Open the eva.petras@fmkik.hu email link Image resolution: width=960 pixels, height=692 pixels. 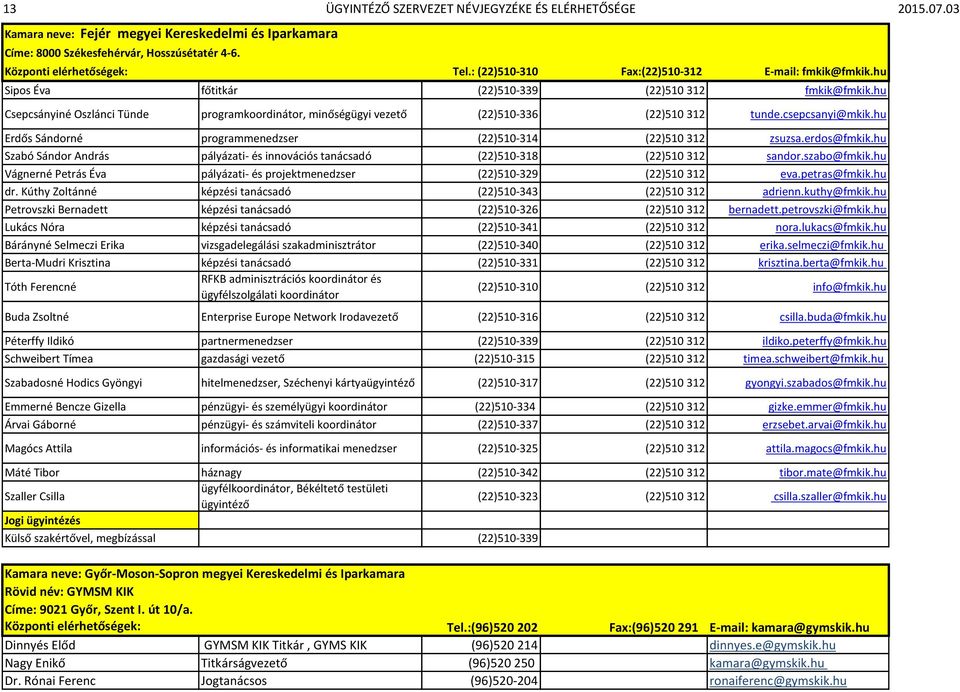(833, 174)
